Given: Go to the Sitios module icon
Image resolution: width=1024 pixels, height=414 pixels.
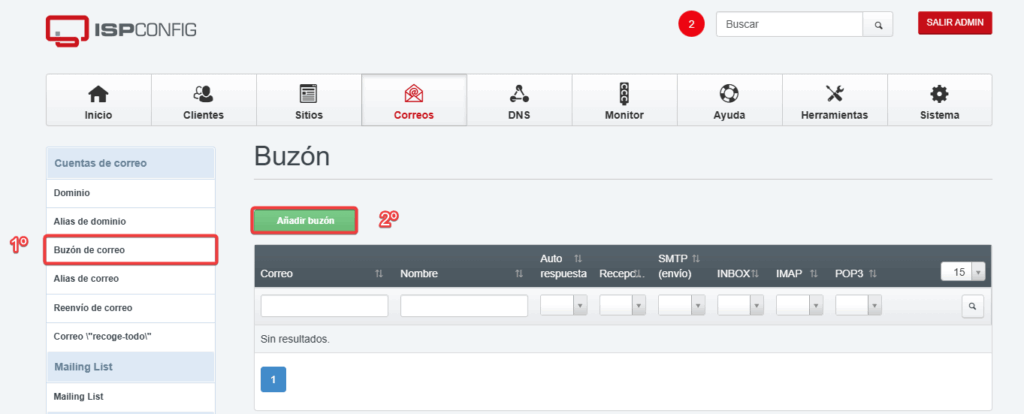Looking at the screenshot, I should [308, 94].
